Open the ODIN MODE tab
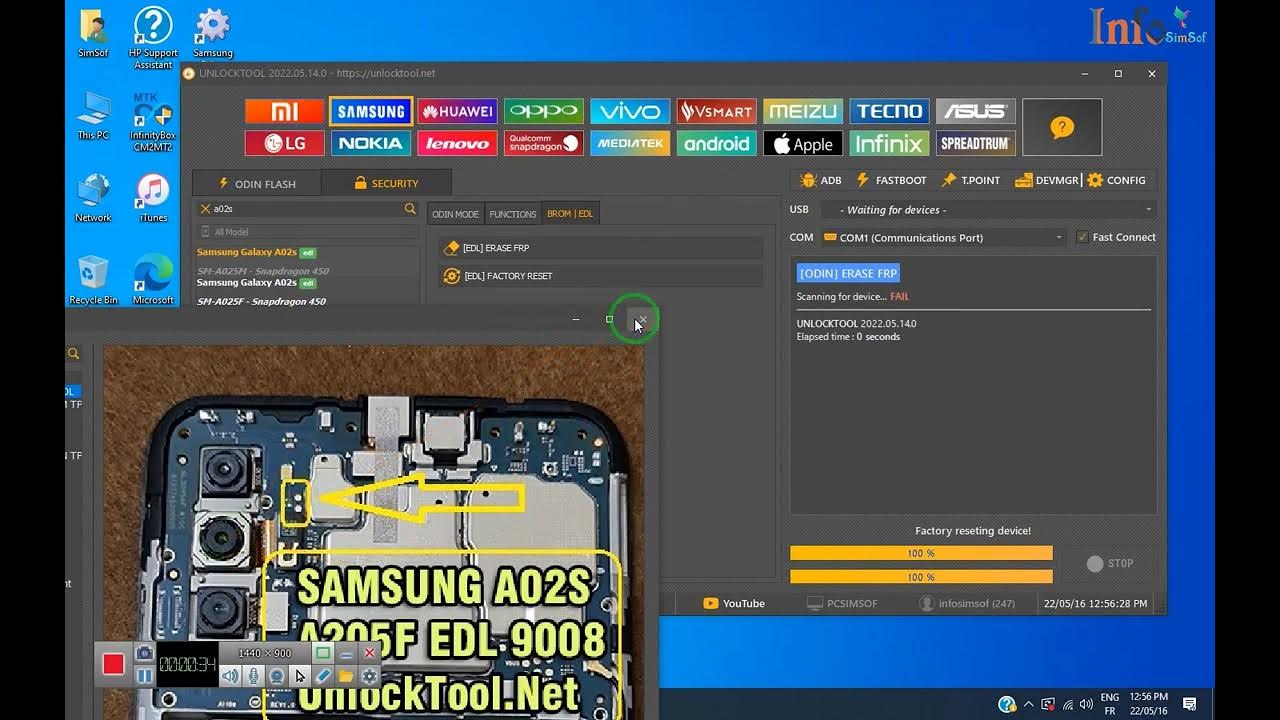The image size is (1280, 720). [455, 214]
